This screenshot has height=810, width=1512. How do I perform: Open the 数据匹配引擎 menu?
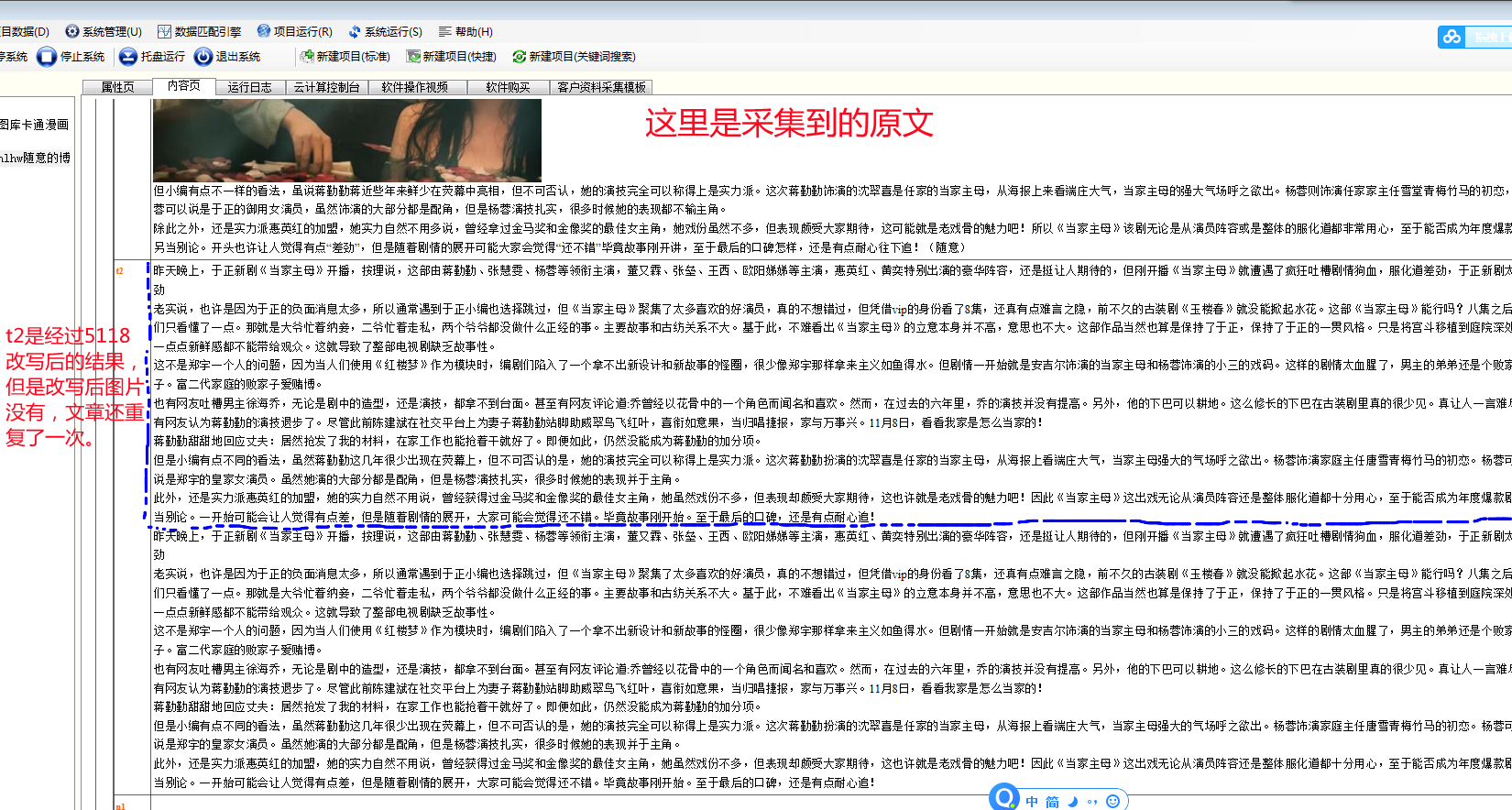pos(200,31)
